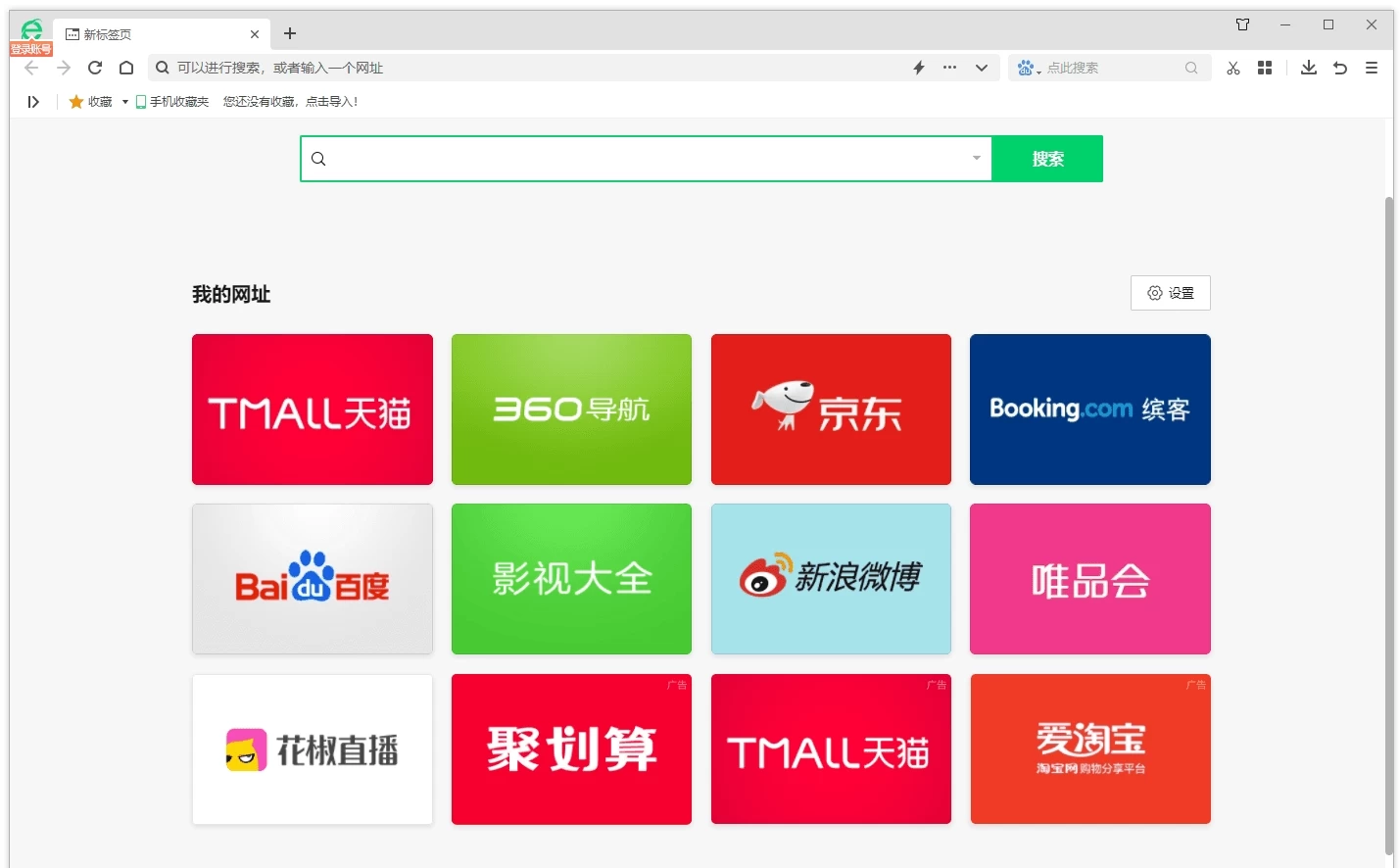Focus the main page search field
Viewport: 1400px width, 868px height.
click(x=647, y=159)
